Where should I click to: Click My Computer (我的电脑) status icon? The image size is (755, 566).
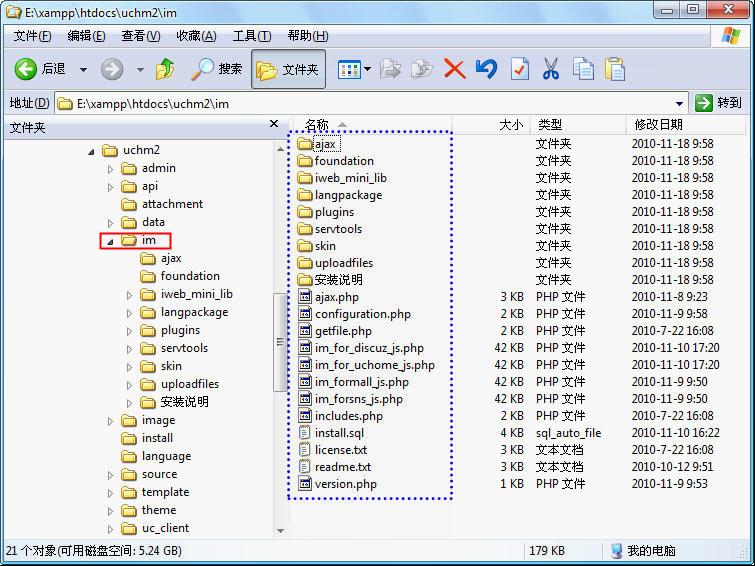[616, 551]
